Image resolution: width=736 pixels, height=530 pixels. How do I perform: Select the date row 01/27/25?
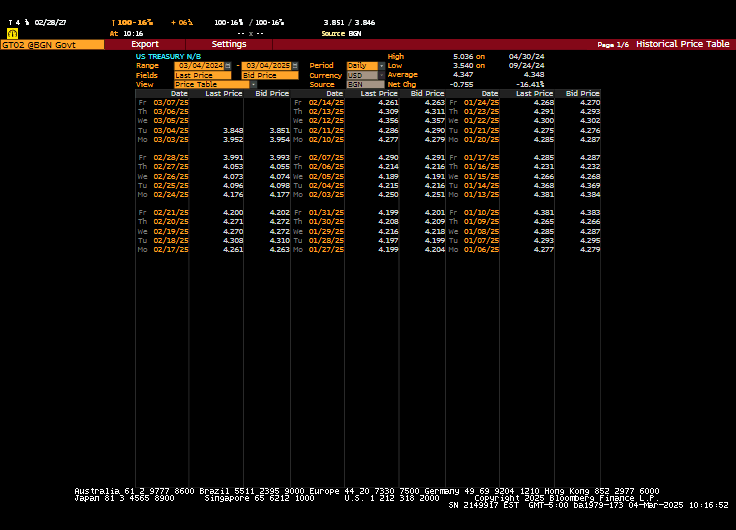[x=326, y=250]
